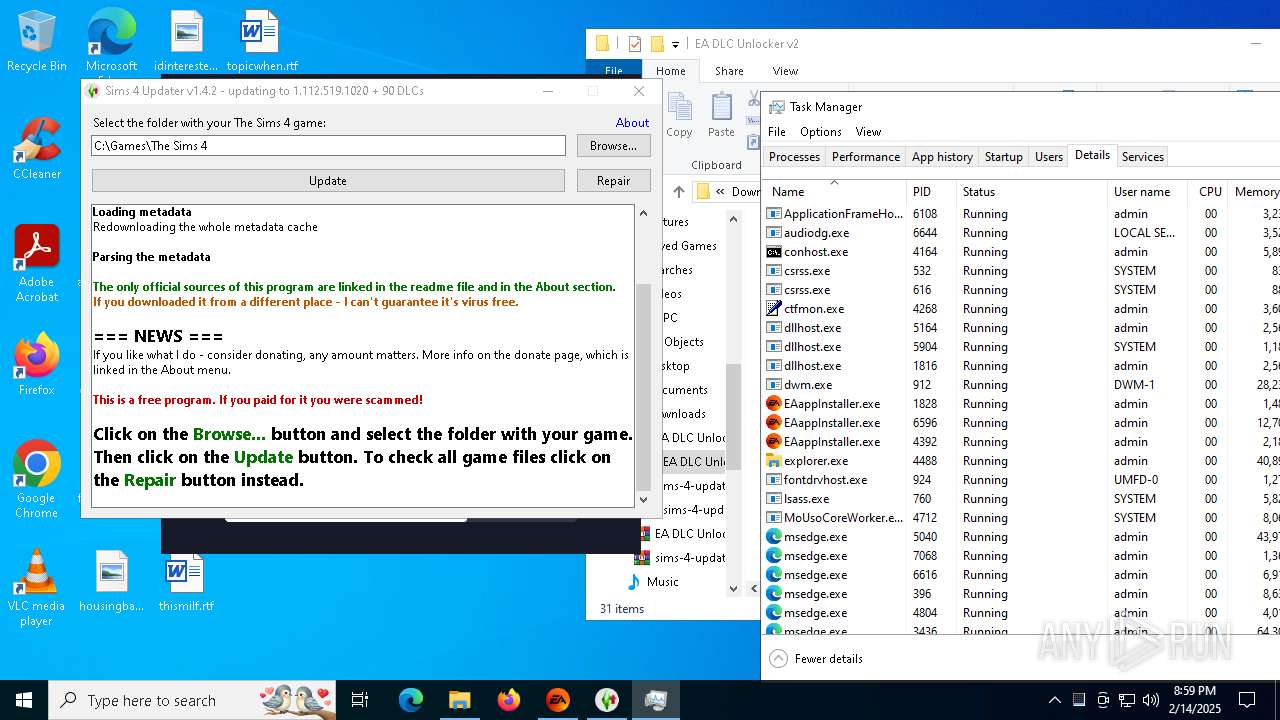Open the Services tab in Task Manager
The width and height of the screenshot is (1280, 720).
[1143, 157]
